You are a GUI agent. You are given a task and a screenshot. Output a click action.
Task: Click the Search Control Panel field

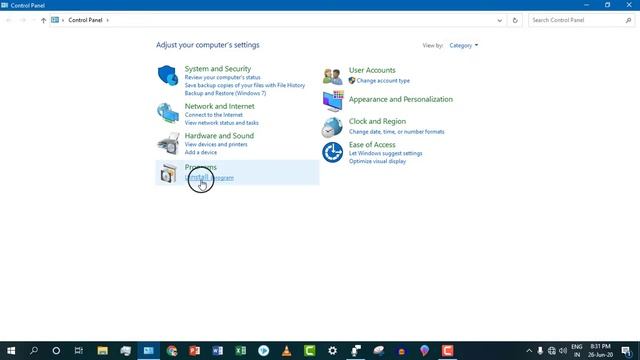tap(581, 20)
